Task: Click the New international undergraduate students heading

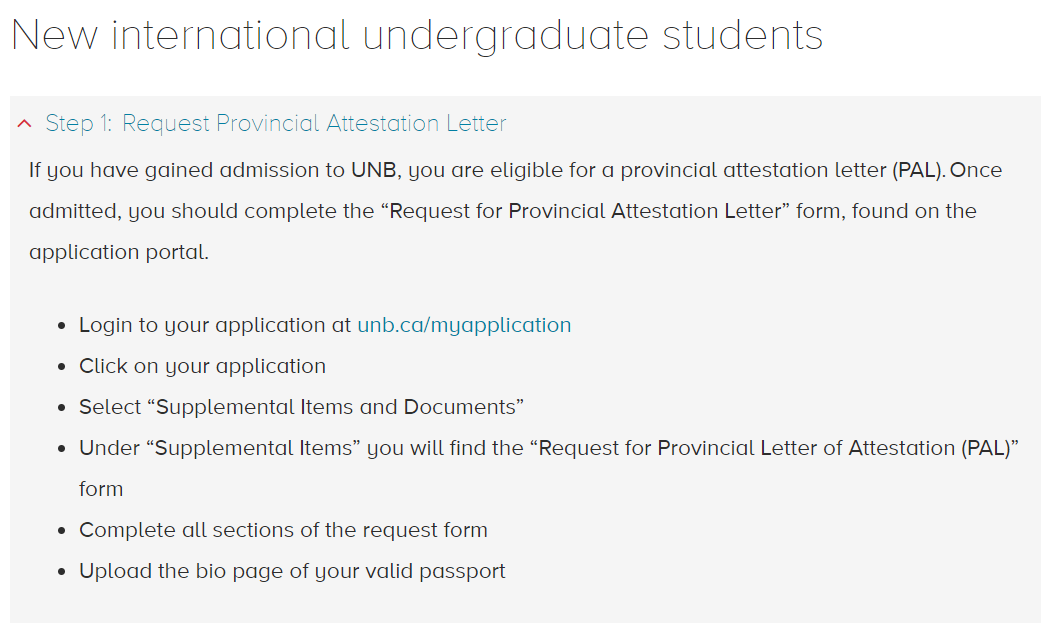Action: tap(417, 35)
